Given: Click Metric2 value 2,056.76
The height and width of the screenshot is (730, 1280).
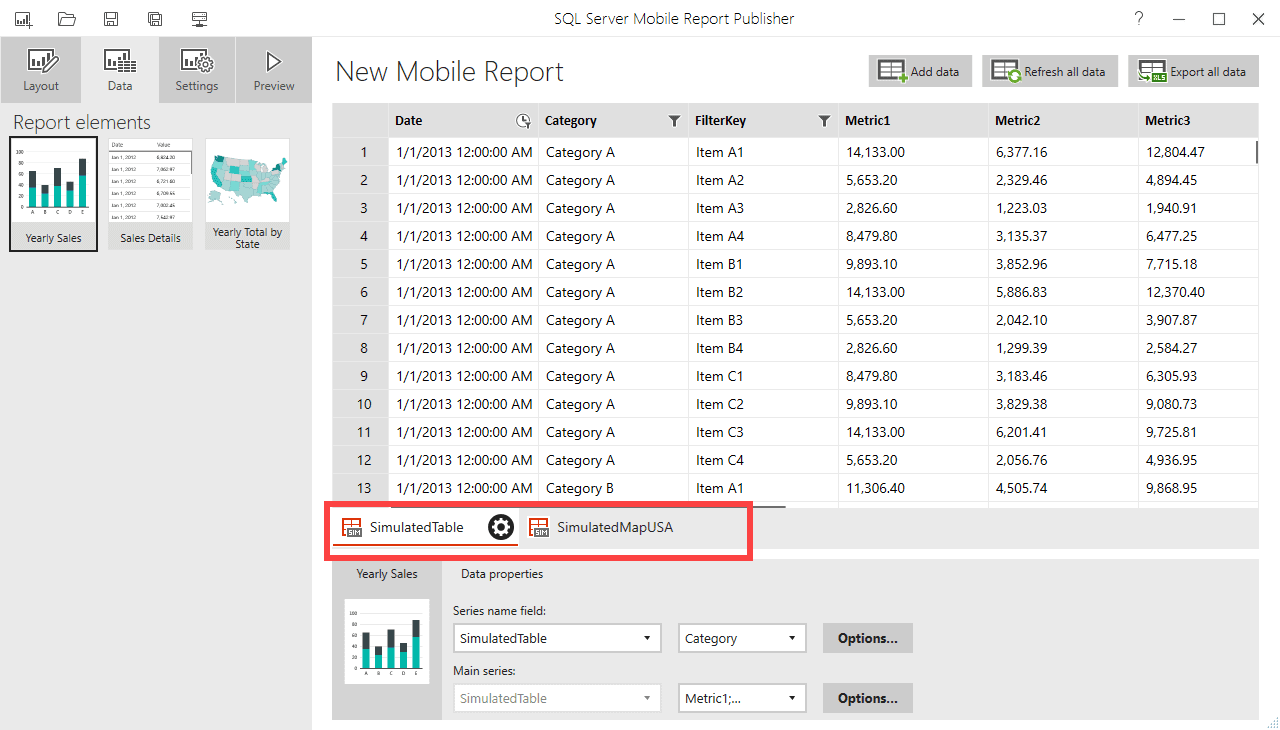Looking at the screenshot, I should click(1063, 460).
